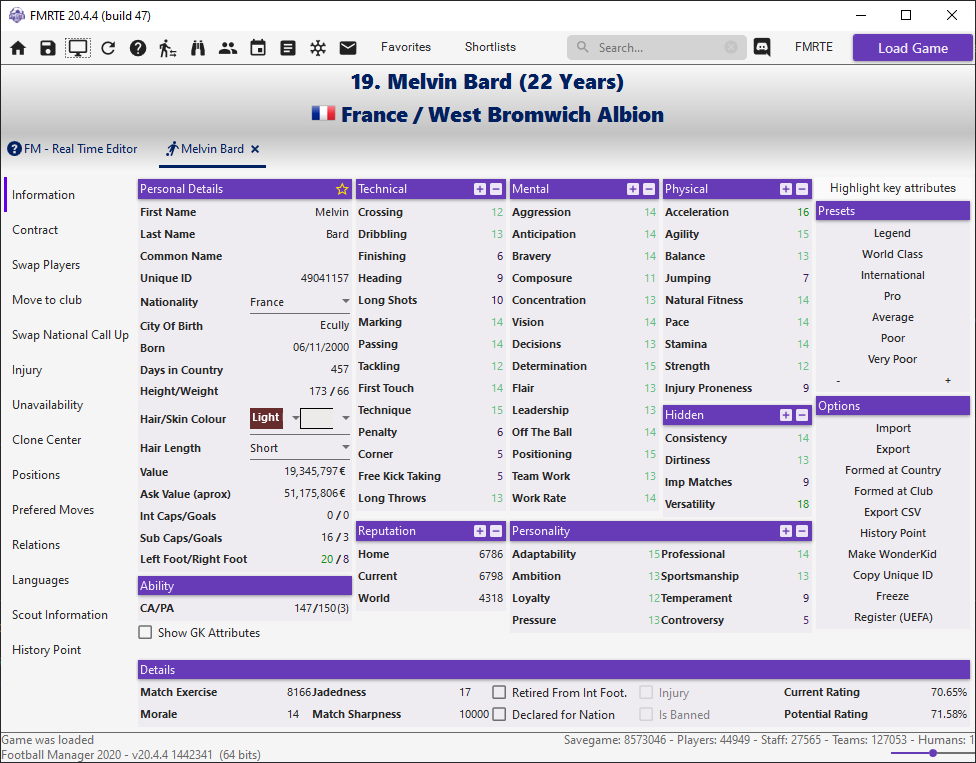
Task: Click the Save floppy disk icon
Action: [48, 48]
